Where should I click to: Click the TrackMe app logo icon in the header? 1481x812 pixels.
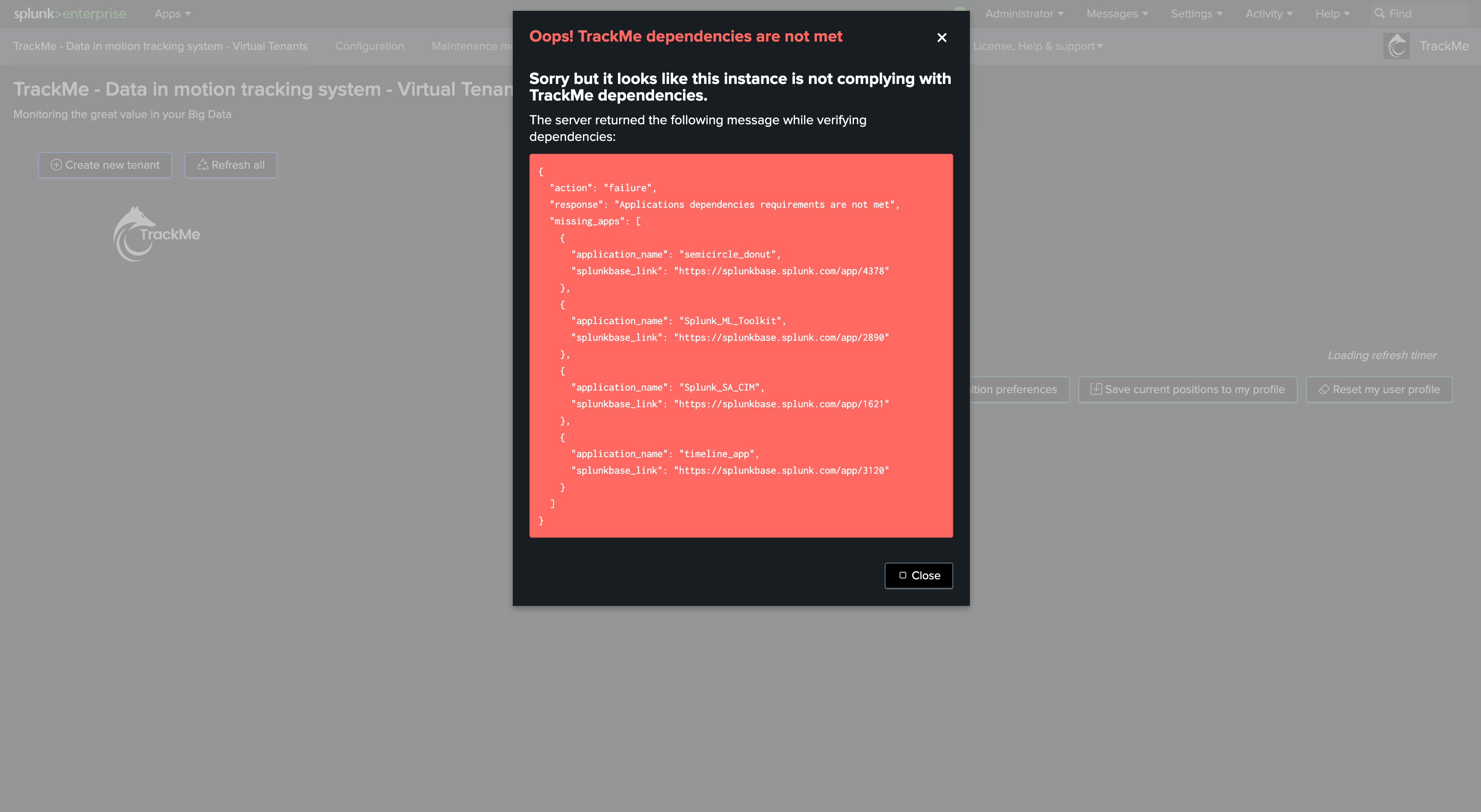tap(1397, 46)
